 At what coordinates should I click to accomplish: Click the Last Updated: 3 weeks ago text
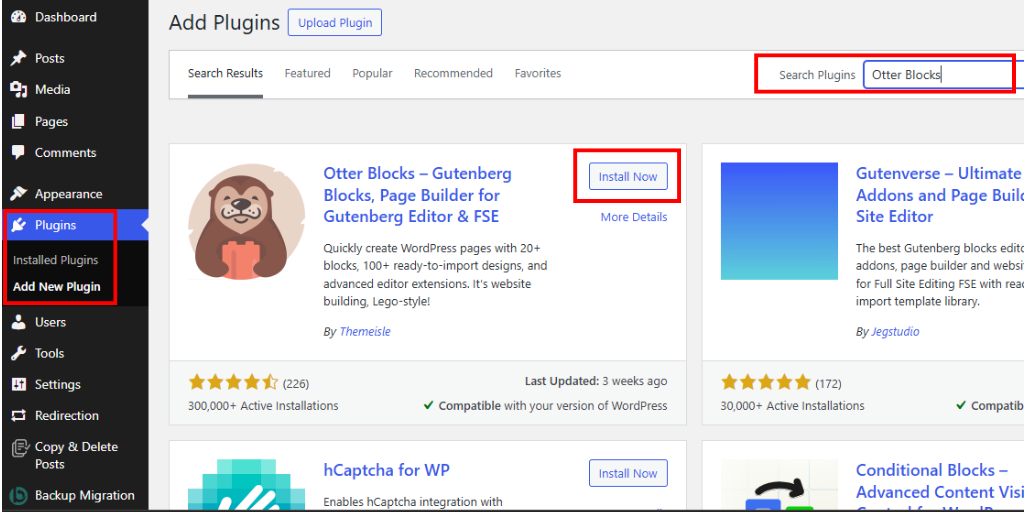596,381
